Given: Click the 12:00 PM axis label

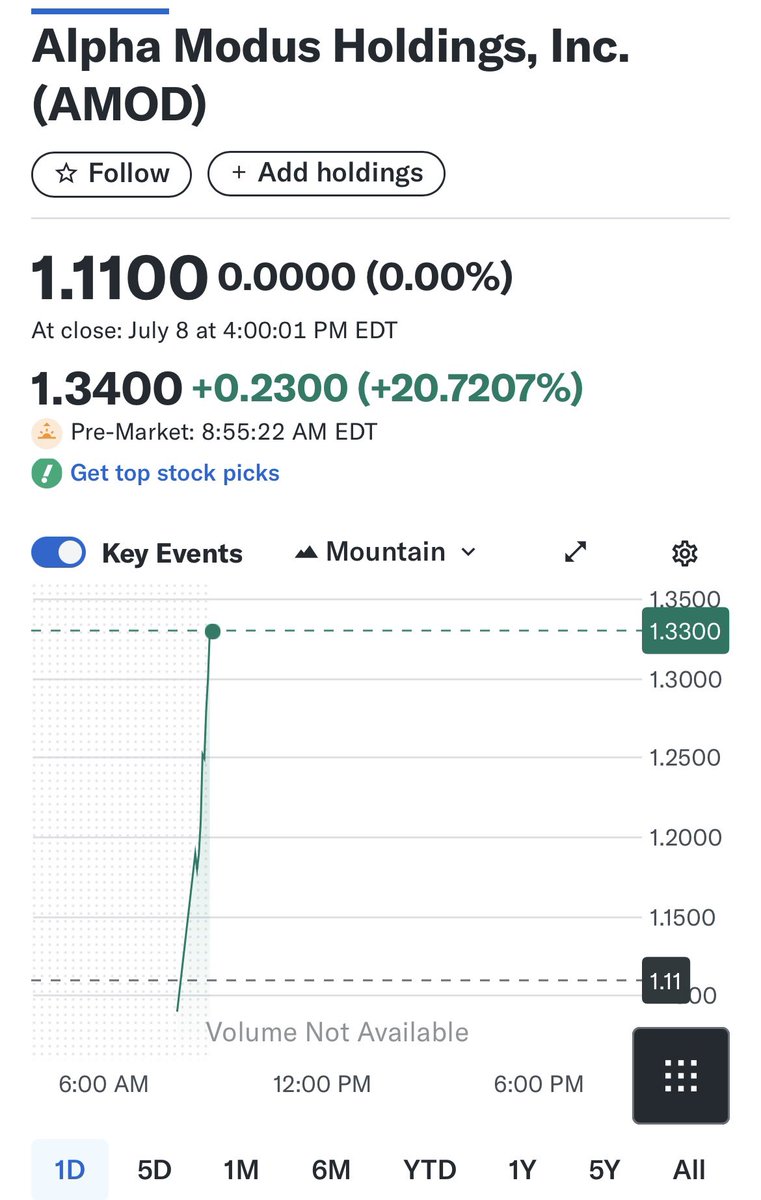Looking at the screenshot, I should pyautogui.click(x=322, y=1084).
